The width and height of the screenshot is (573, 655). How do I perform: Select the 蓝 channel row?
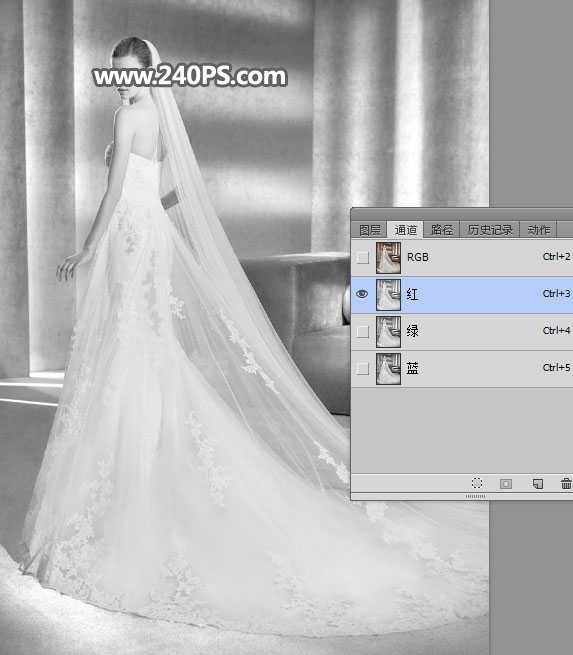click(x=462, y=369)
